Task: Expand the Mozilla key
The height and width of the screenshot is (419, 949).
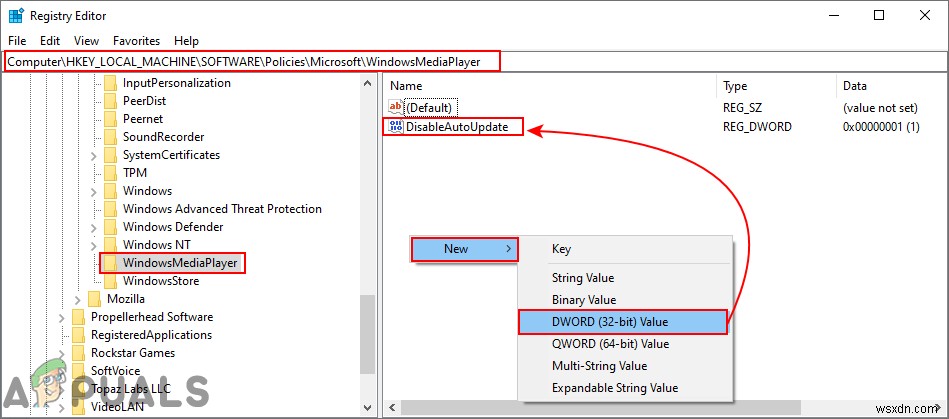Action: point(77,300)
